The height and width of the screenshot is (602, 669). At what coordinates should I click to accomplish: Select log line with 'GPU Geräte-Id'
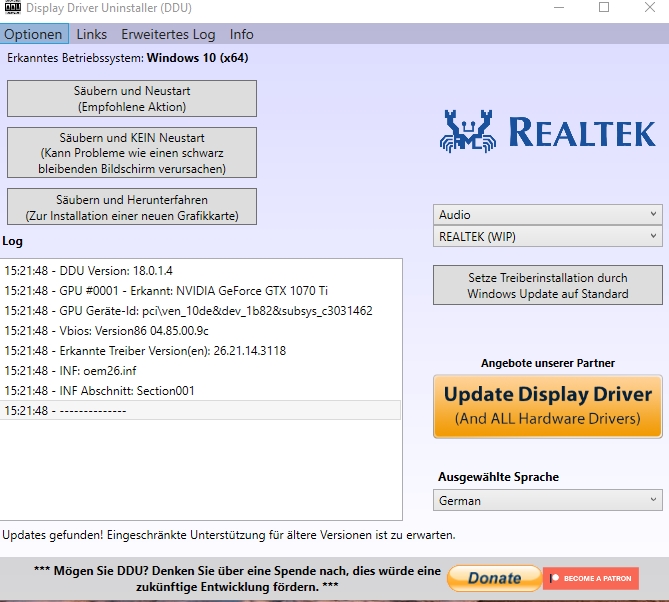(x=201, y=311)
